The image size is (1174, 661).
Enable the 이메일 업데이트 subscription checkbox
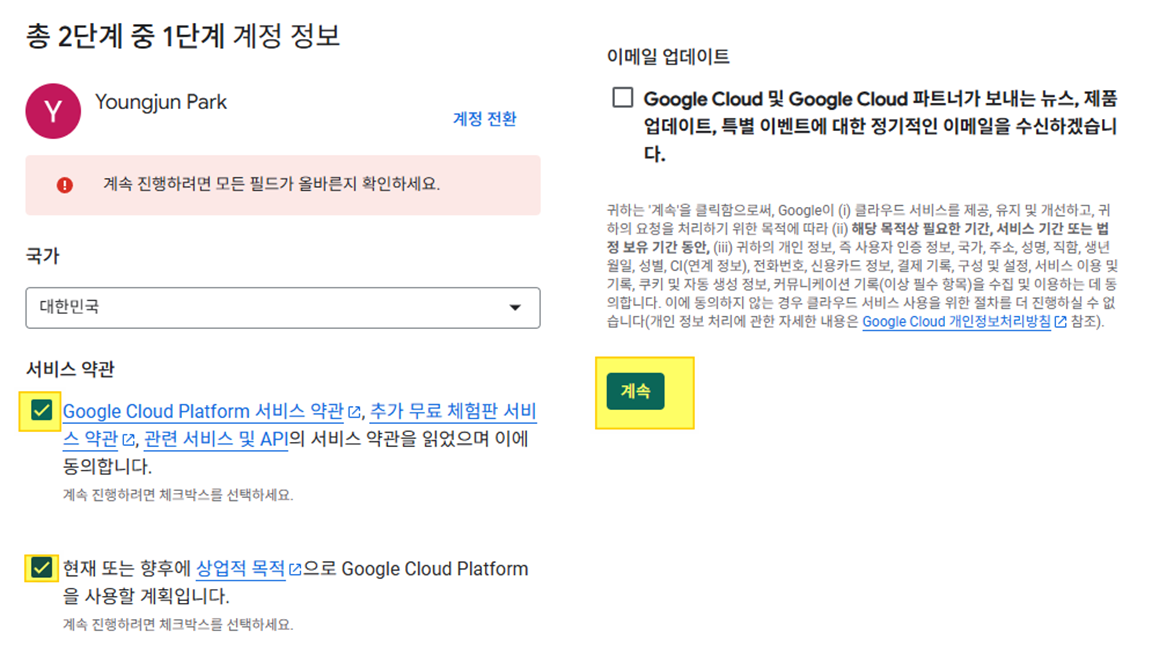pos(622,97)
